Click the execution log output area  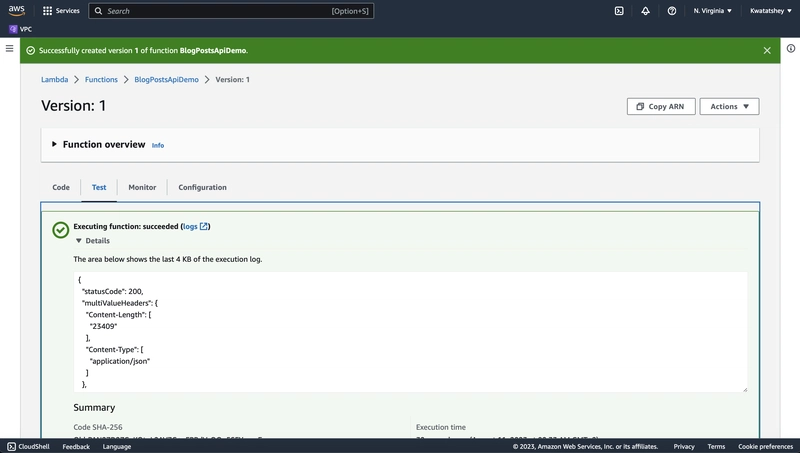(410, 332)
